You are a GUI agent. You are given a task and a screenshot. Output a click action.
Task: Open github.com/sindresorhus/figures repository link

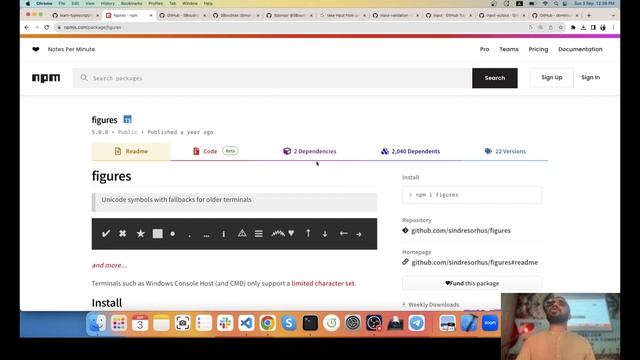461,231
